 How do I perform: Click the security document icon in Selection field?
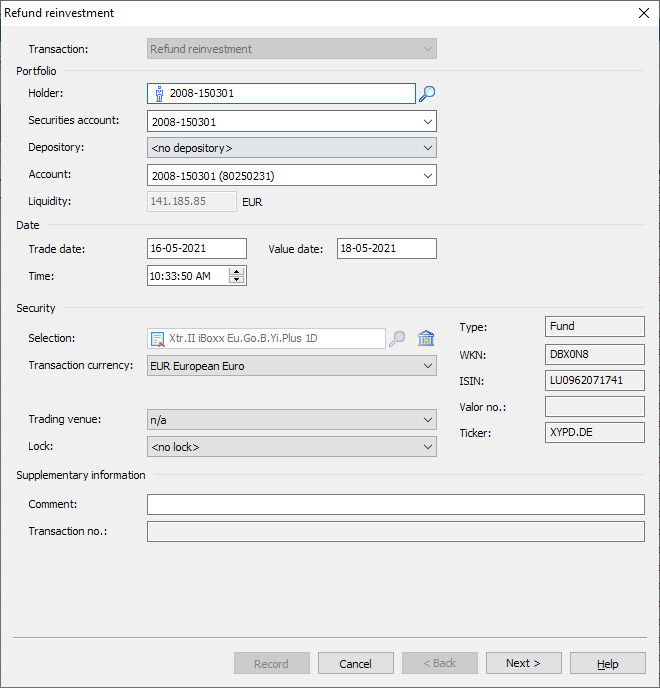click(158, 339)
